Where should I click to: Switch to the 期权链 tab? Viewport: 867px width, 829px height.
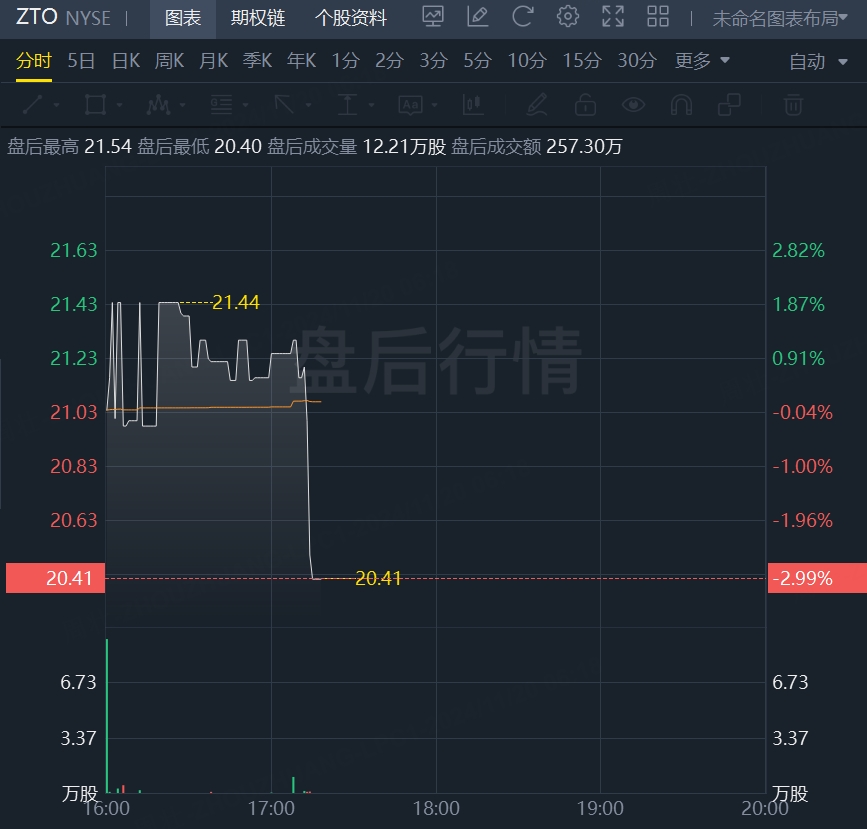tap(257, 18)
